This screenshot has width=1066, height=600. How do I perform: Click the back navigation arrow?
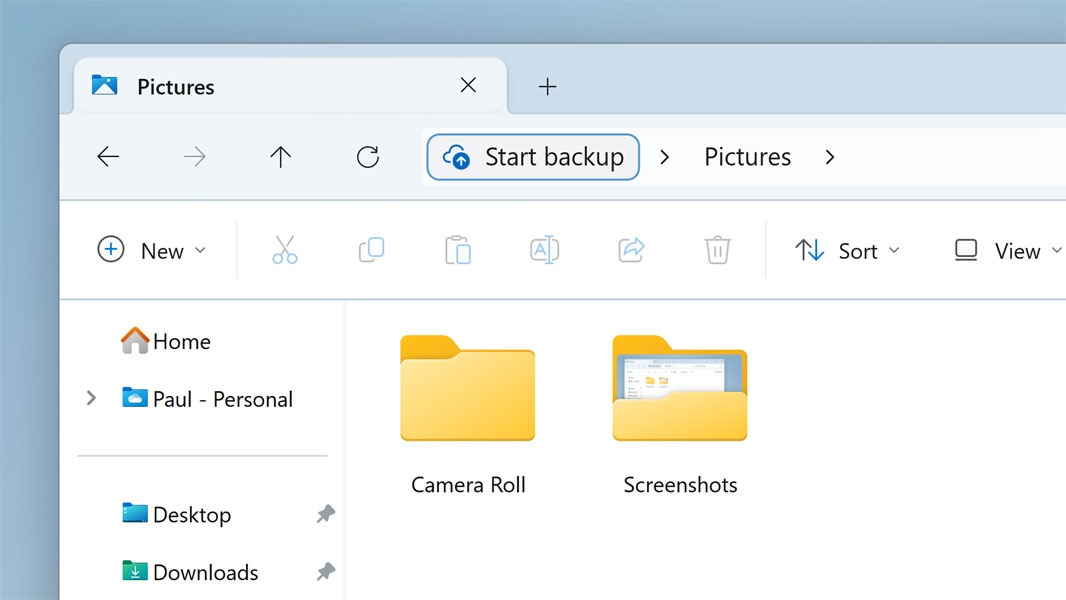[108, 157]
